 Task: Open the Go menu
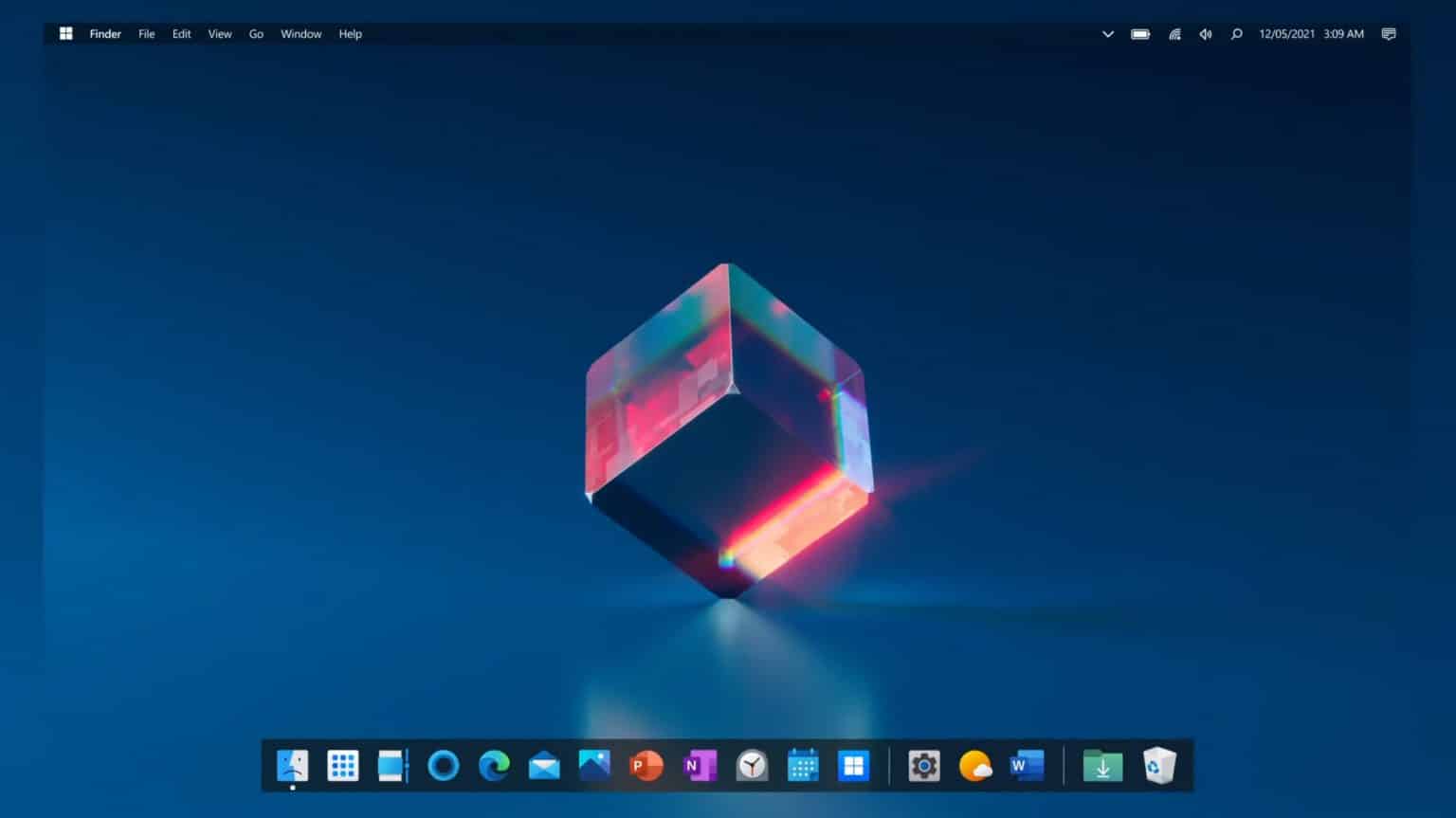(256, 34)
